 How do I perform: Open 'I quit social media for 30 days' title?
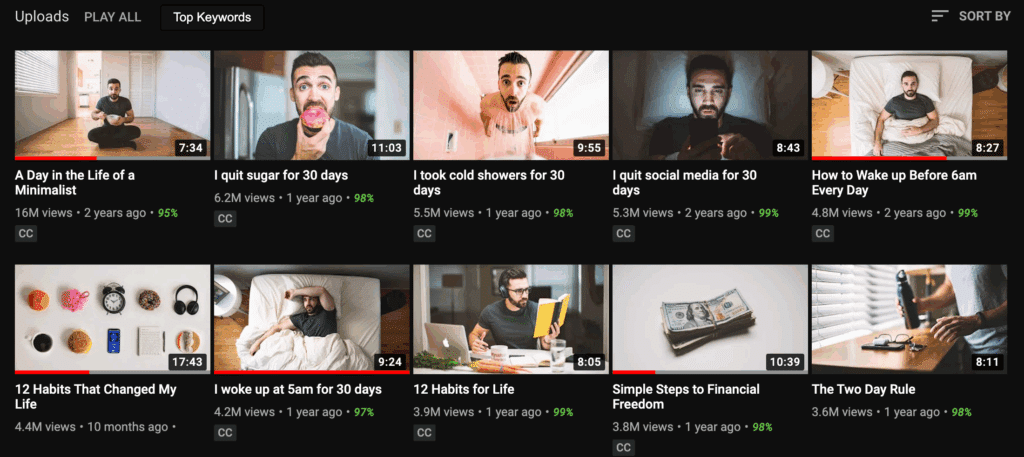pos(684,183)
